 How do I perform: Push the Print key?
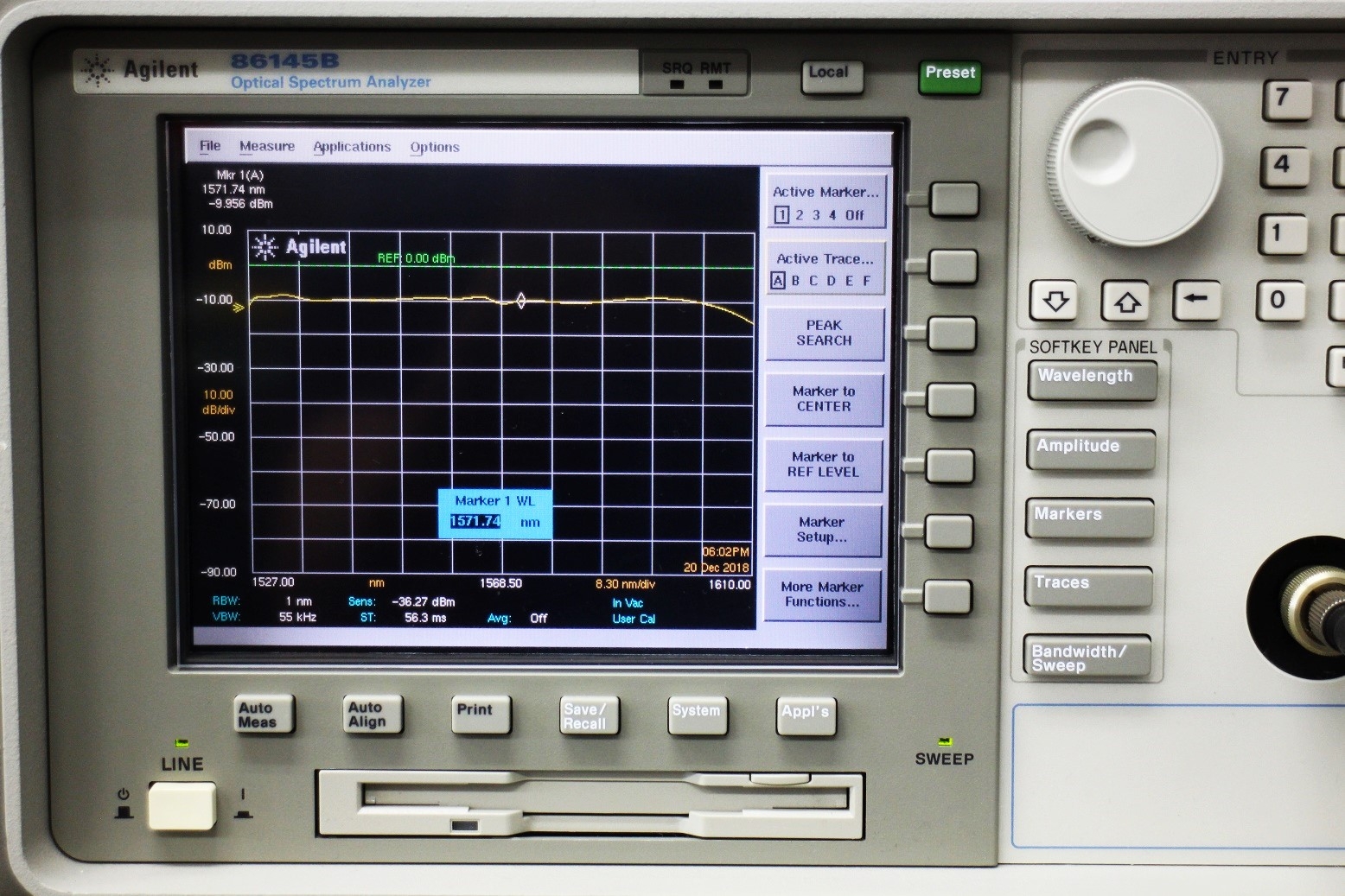[481, 715]
